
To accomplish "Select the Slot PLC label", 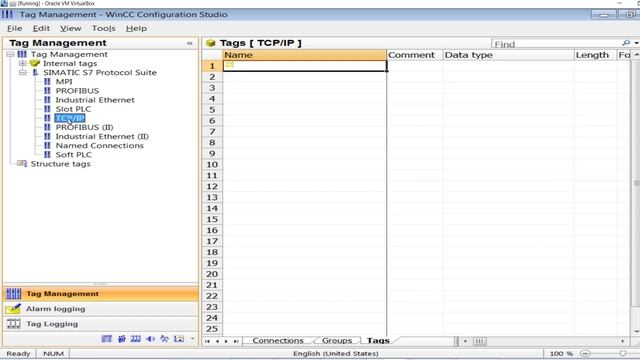I will (73, 109).
